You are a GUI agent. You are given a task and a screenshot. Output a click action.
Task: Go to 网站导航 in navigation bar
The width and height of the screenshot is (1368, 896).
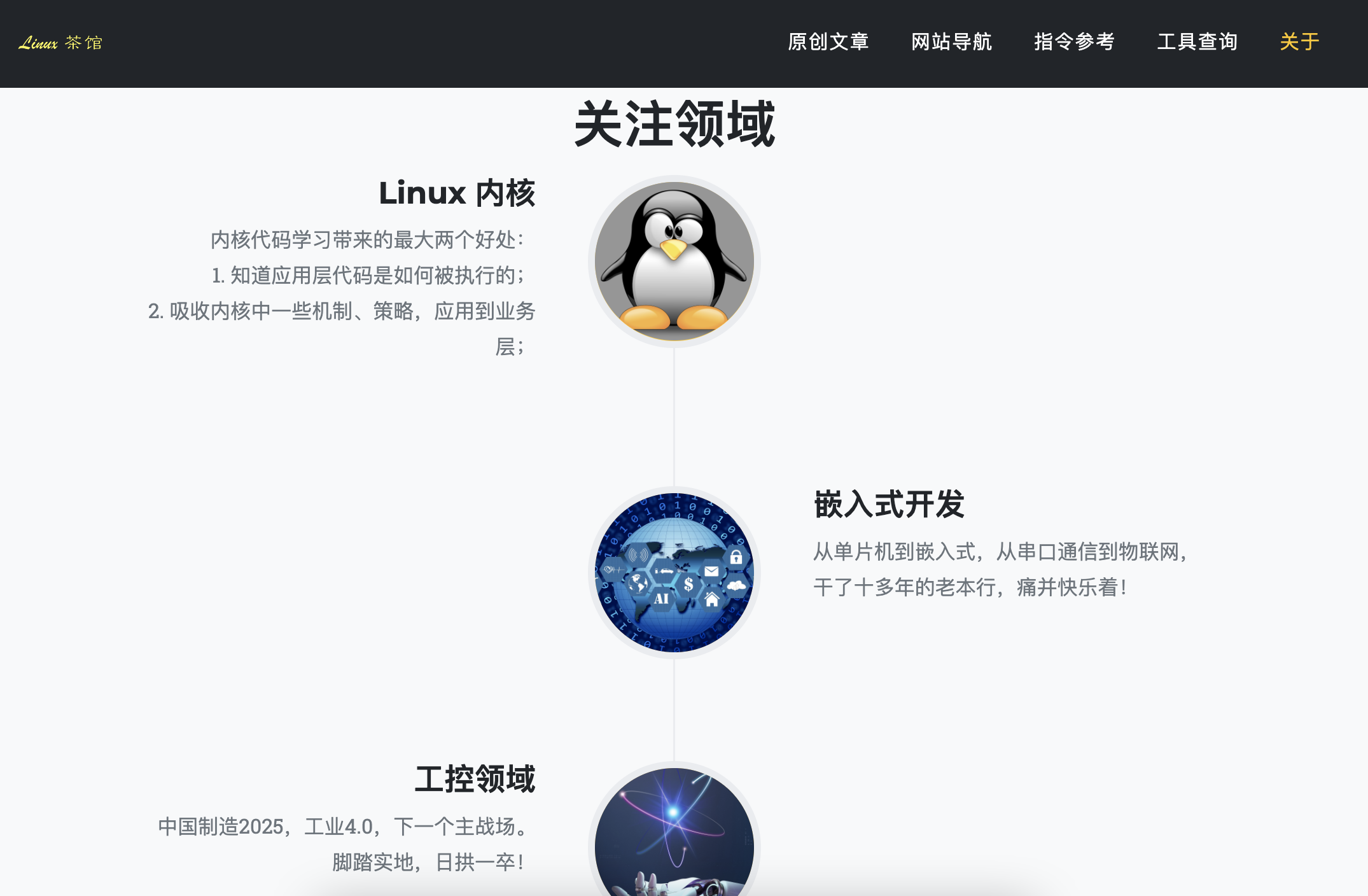951,42
